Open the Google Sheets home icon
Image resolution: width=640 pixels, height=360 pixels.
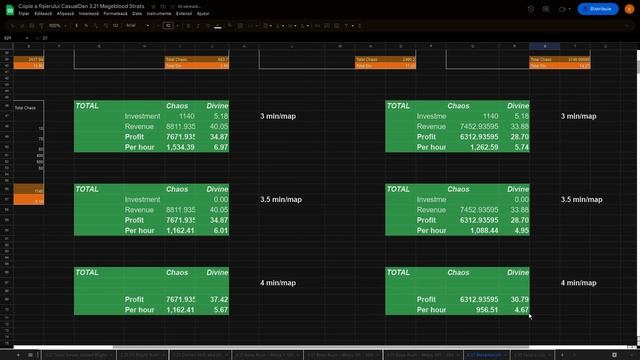10,9
